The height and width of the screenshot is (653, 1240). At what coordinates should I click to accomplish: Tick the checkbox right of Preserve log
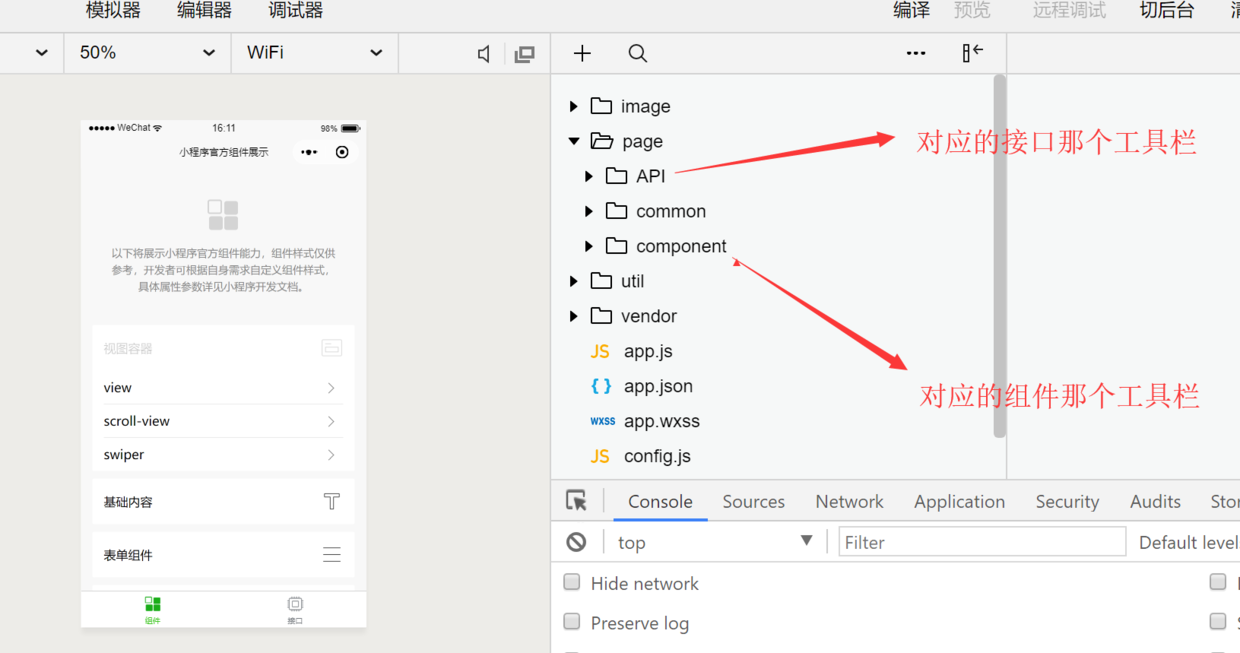point(1218,622)
